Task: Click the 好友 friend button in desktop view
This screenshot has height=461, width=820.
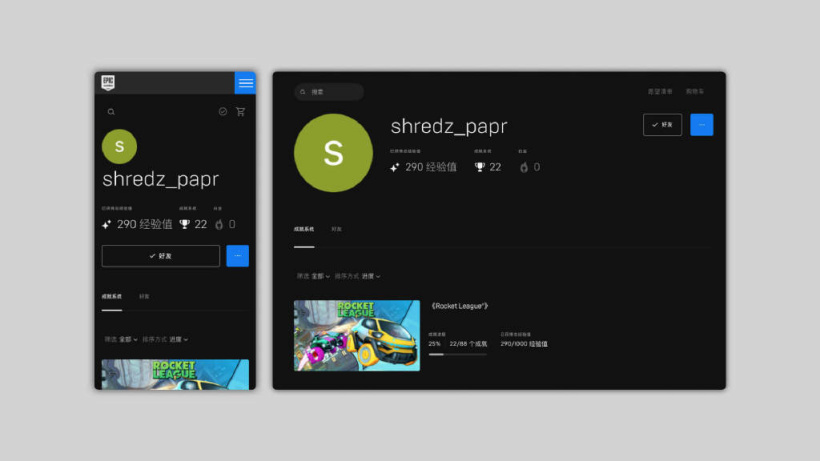Action: (662, 125)
